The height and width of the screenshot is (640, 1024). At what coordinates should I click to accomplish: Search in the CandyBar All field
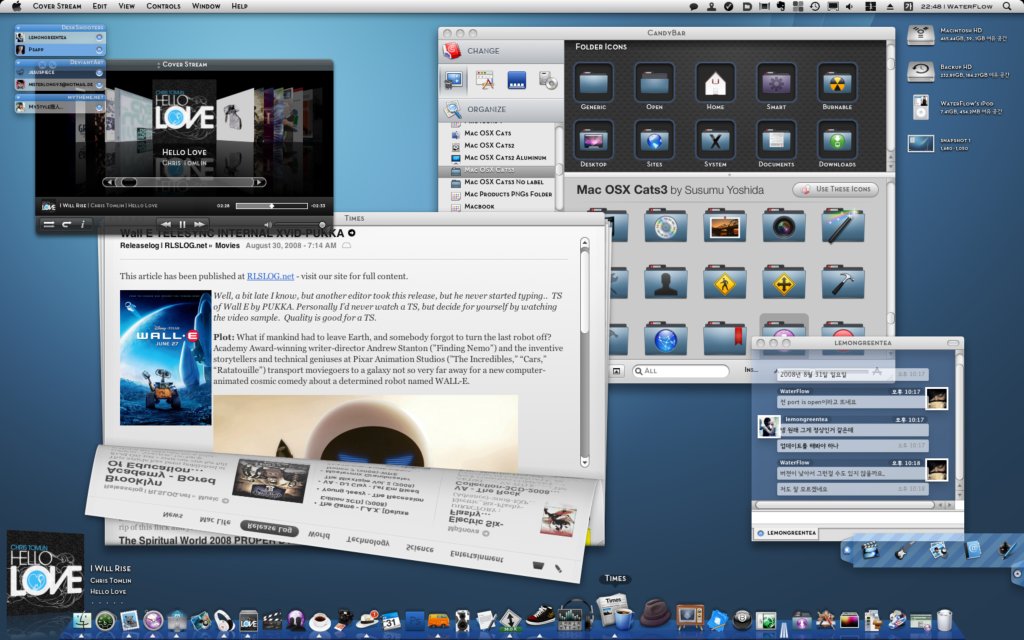click(x=680, y=371)
